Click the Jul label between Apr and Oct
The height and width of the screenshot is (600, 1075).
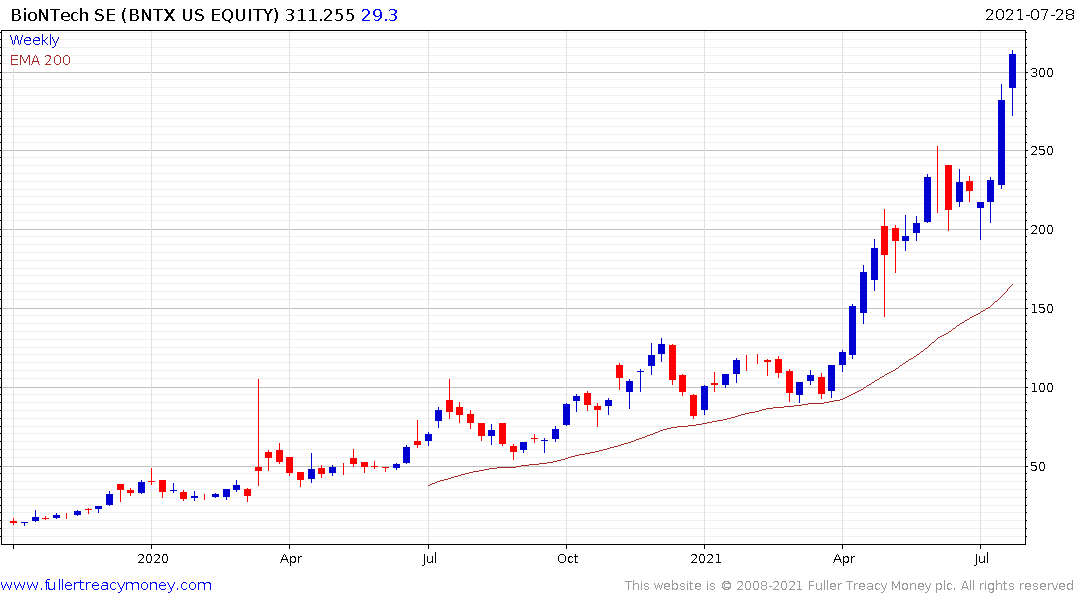pos(430,558)
